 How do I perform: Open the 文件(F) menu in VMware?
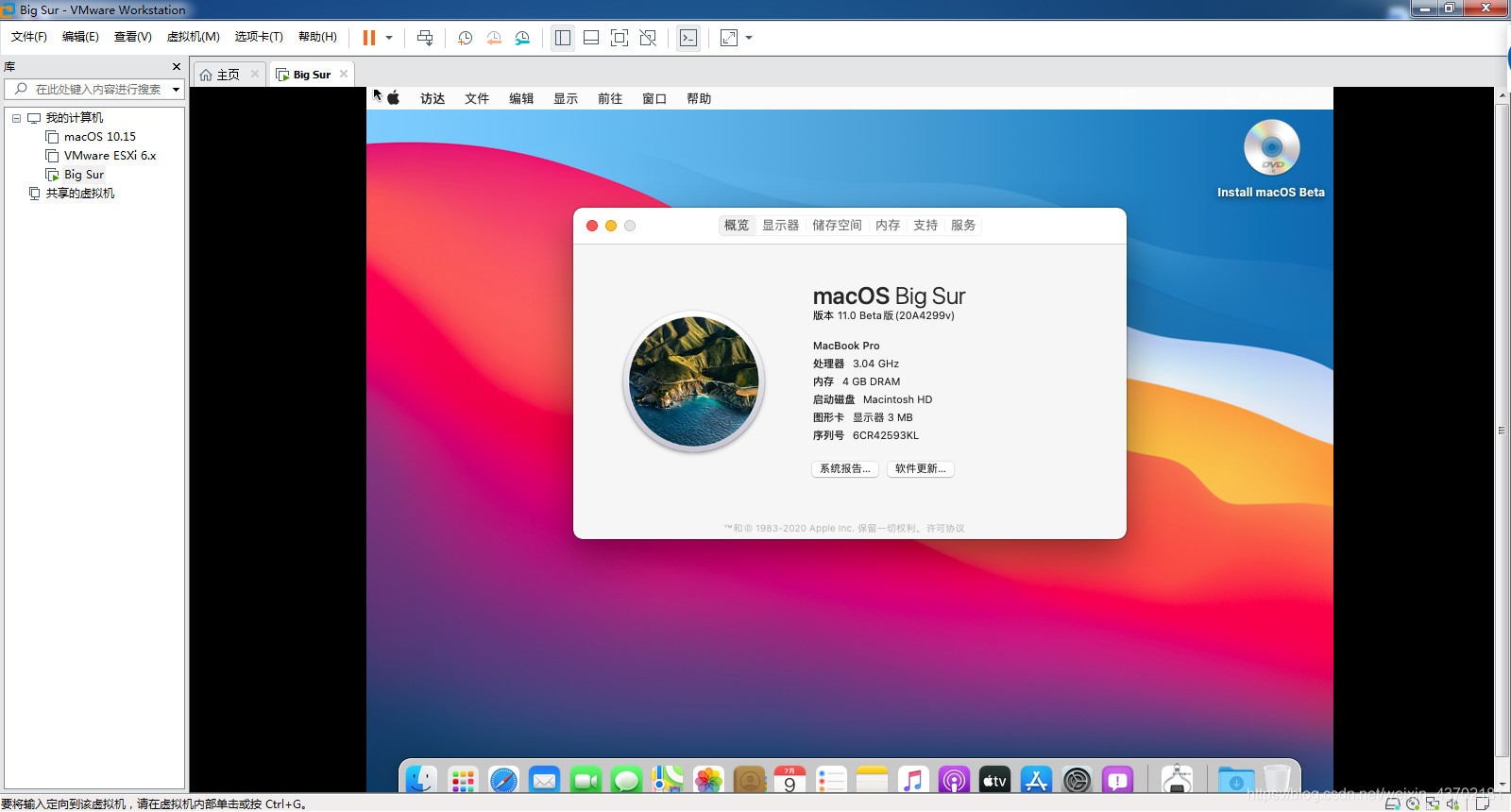click(29, 37)
